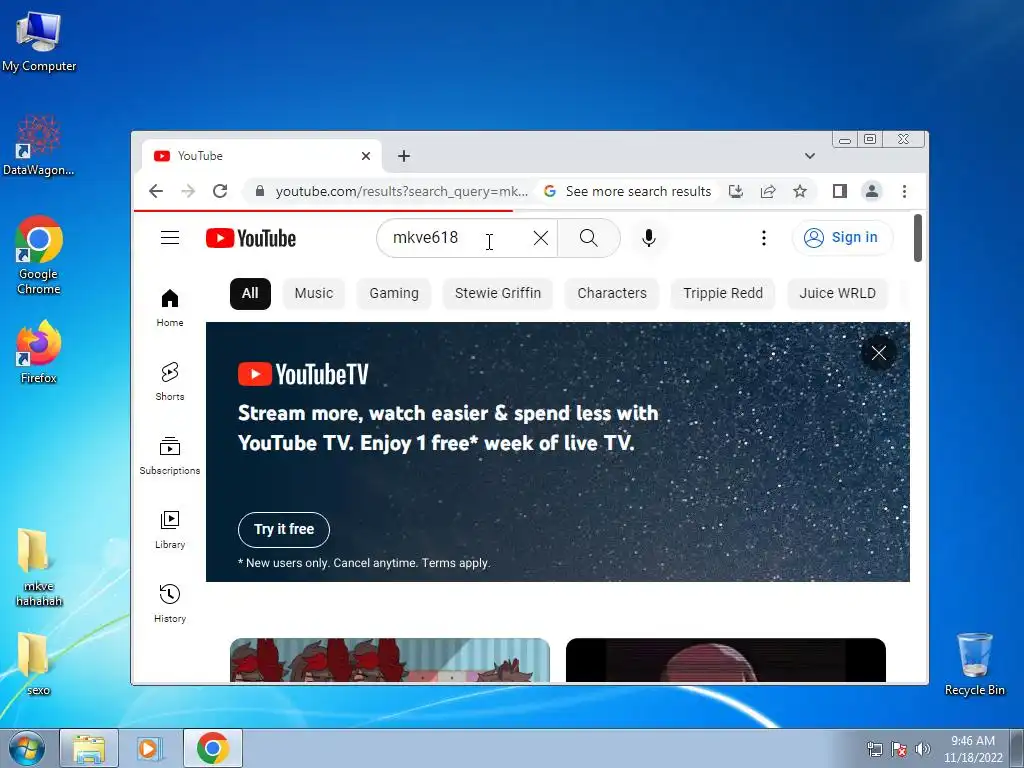Expand the tab search chevron
The width and height of the screenshot is (1024, 768).
[x=810, y=156]
